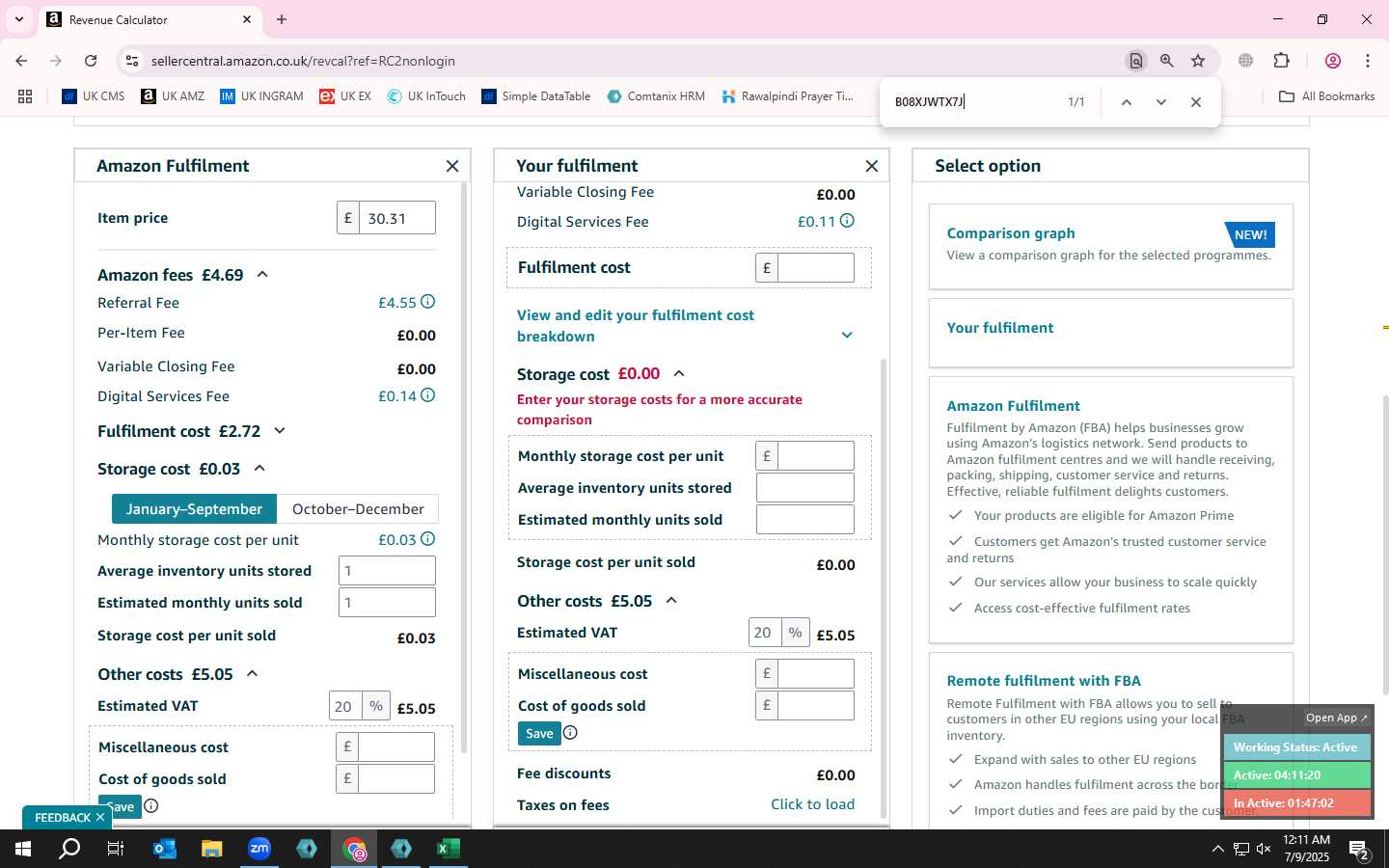Click Amazon Miscellaneous cost field
The height and width of the screenshot is (868, 1389).
(396, 746)
